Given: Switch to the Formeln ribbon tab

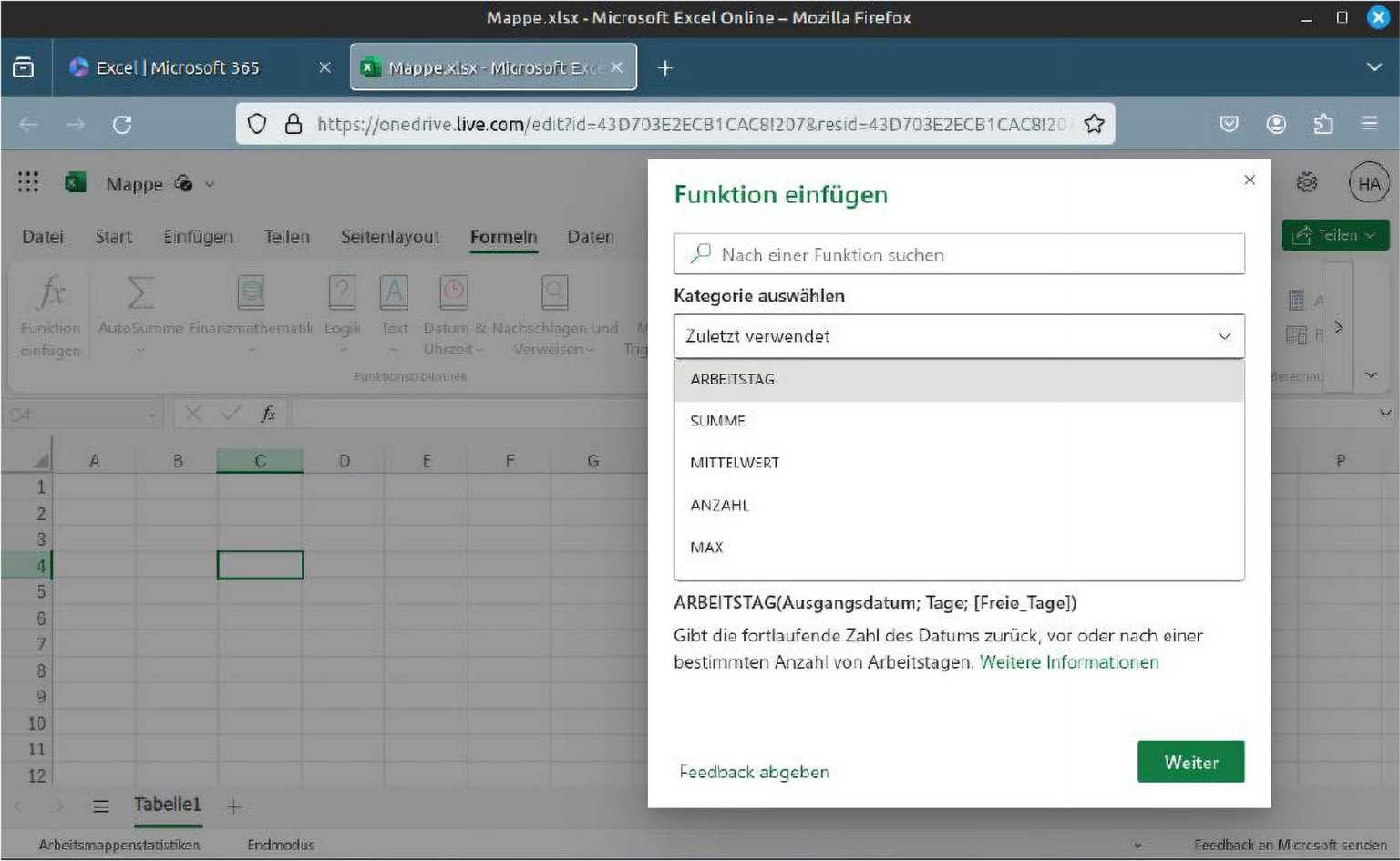Looking at the screenshot, I should [x=503, y=237].
